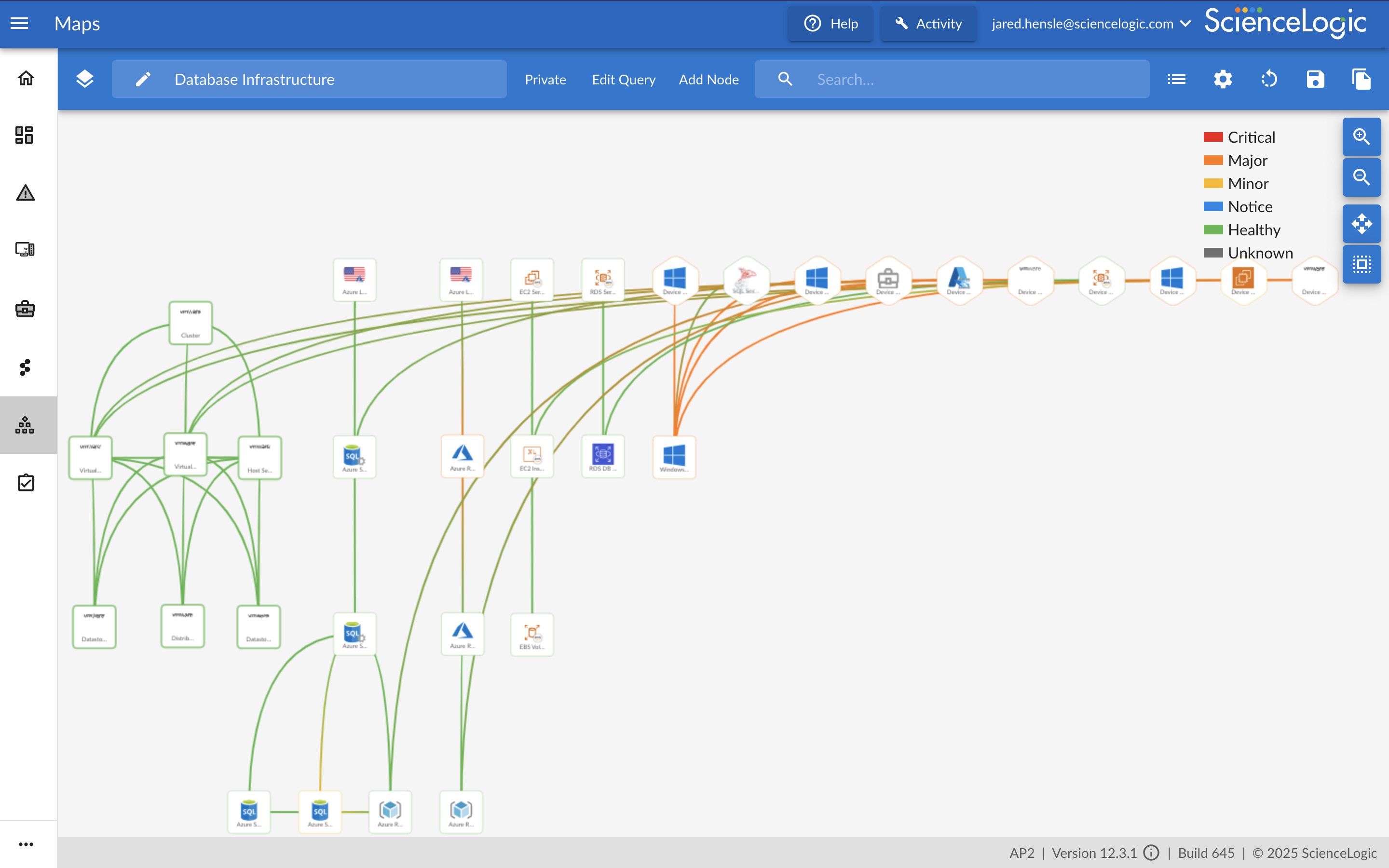Open the Events warning triangle icon
The image size is (1389, 868).
coord(25,193)
